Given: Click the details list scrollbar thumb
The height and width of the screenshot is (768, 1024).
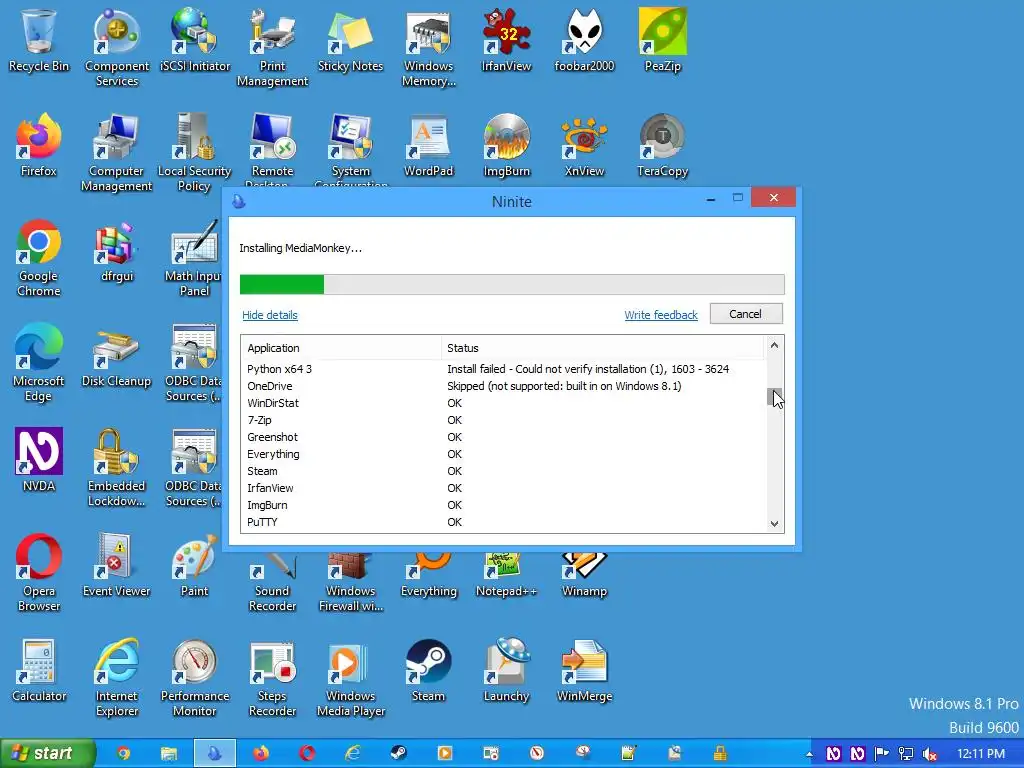Looking at the screenshot, I should (x=775, y=396).
